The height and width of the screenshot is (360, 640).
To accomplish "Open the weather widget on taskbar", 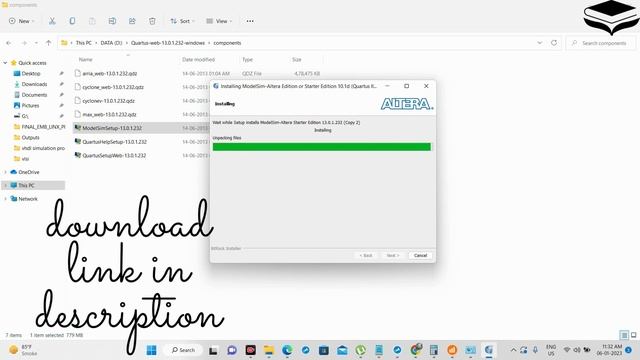I will (24, 350).
